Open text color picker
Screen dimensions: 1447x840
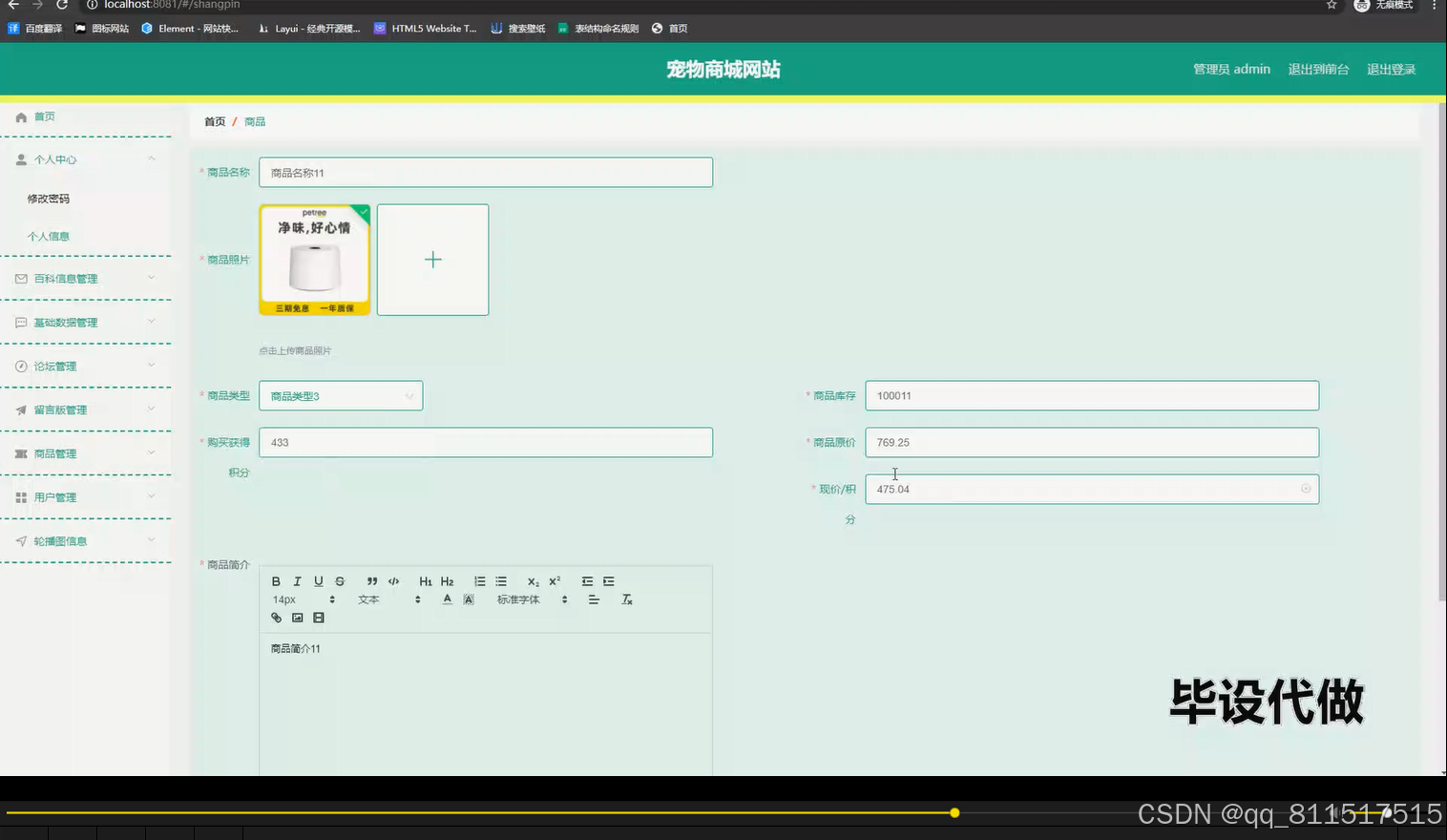(447, 599)
